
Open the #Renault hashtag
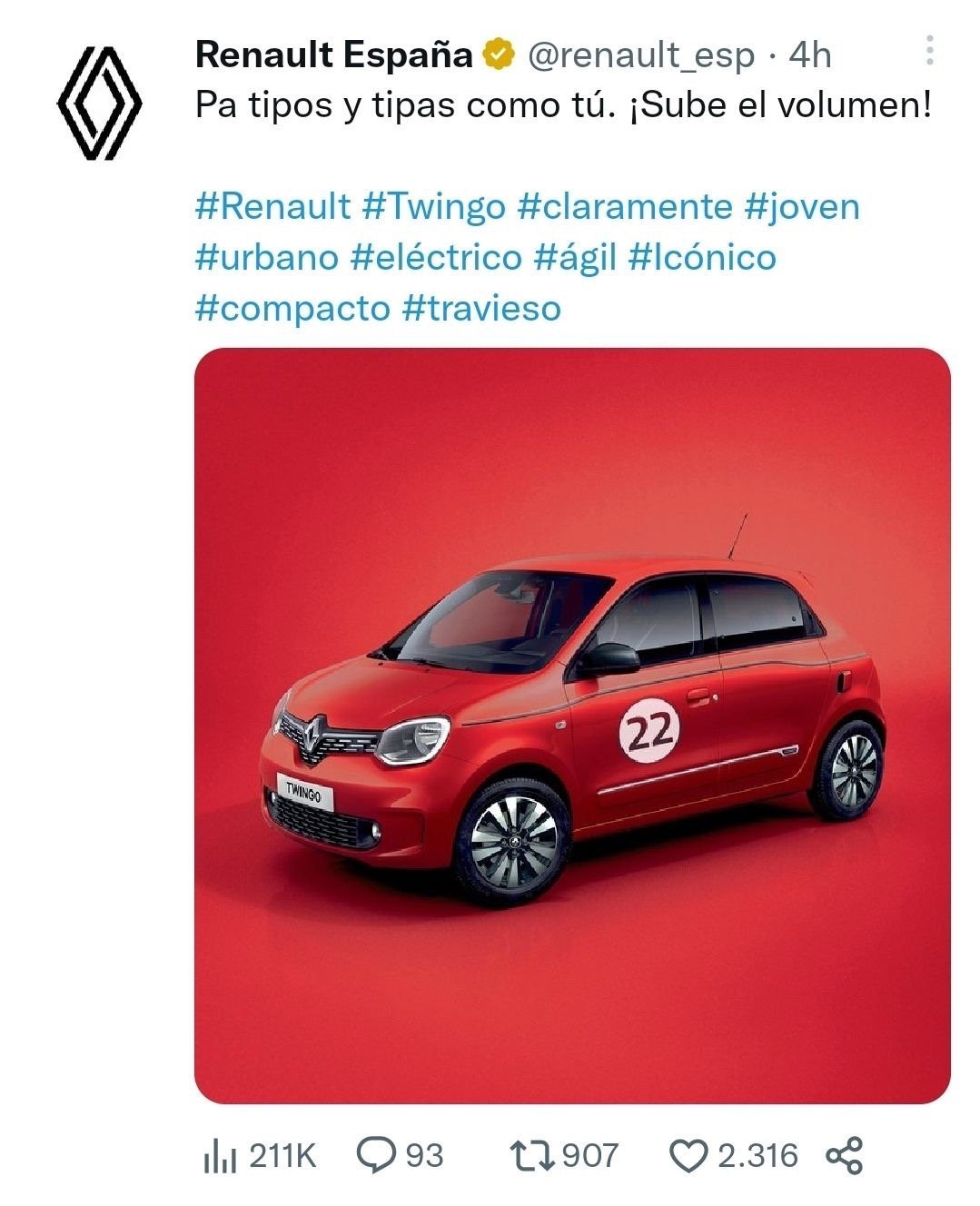point(272,206)
